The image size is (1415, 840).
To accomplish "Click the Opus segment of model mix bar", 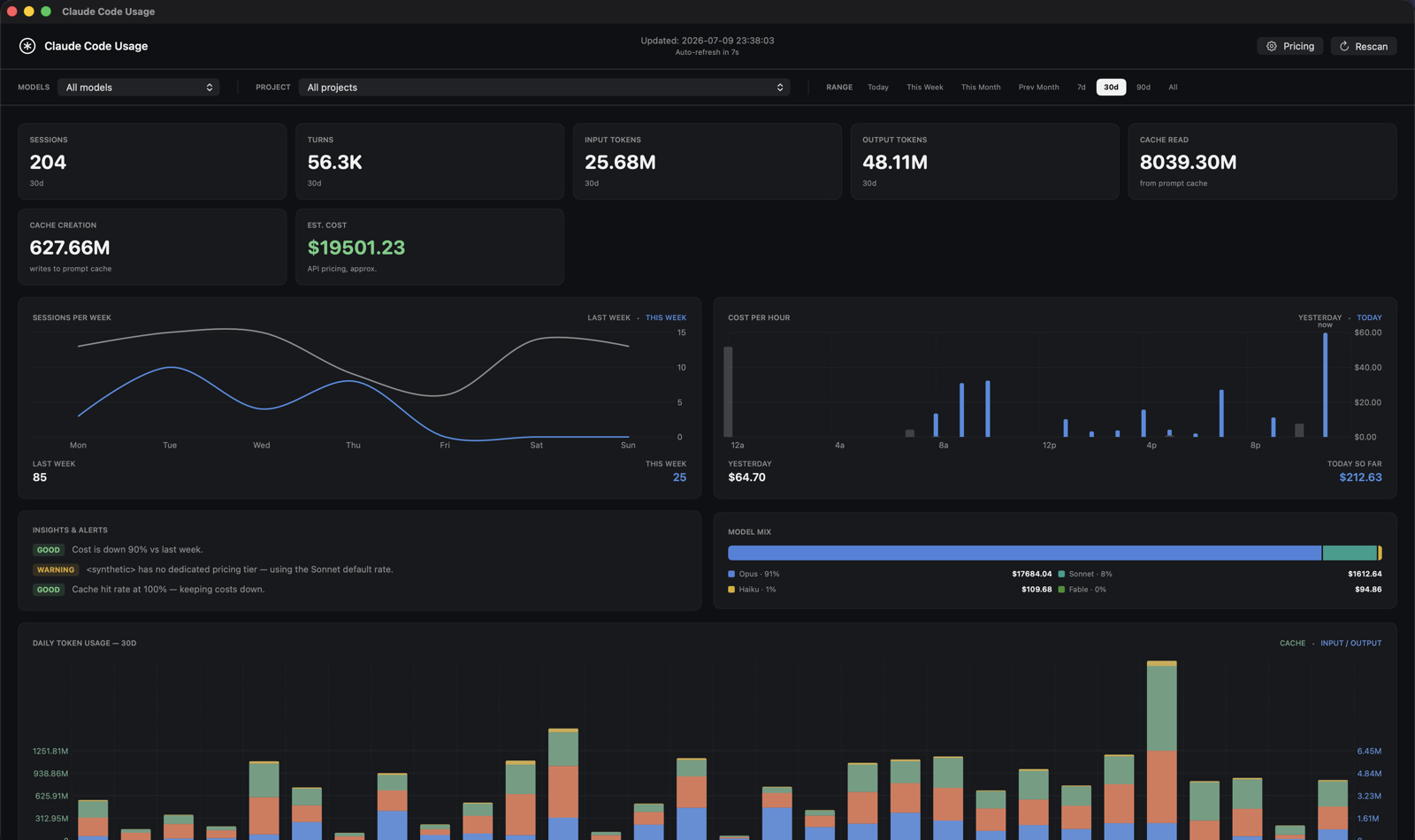I will pos(1024,553).
